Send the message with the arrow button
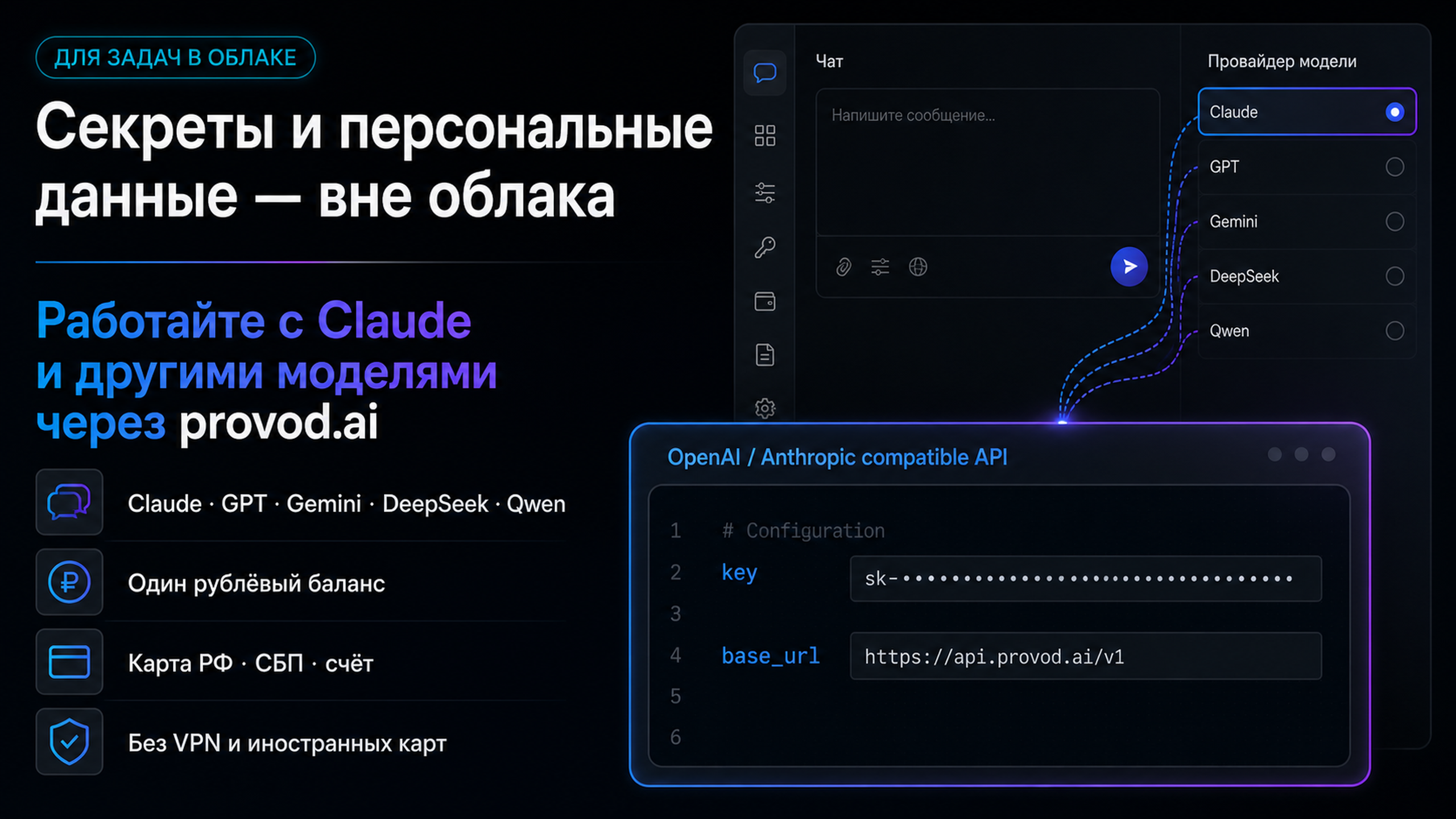This screenshot has width=1456, height=819. (1129, 266)
